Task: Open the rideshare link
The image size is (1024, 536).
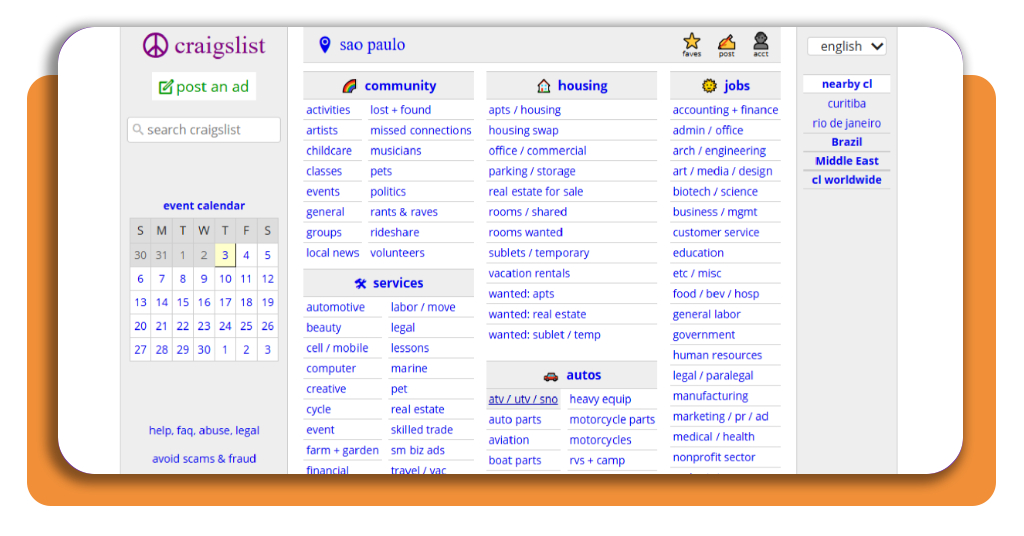Action: pos(394,232)
